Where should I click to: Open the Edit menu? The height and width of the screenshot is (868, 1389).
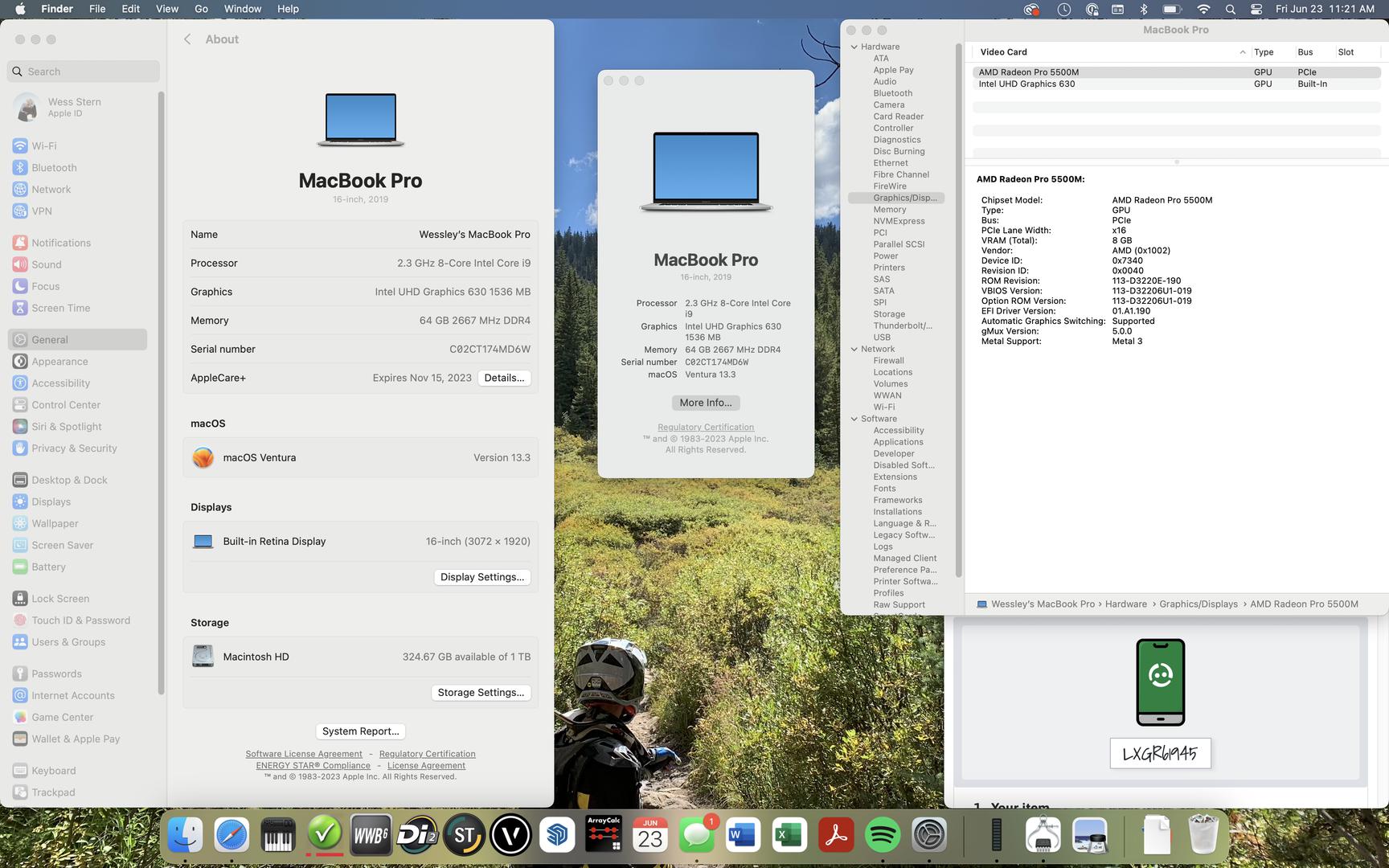point(130,9)
